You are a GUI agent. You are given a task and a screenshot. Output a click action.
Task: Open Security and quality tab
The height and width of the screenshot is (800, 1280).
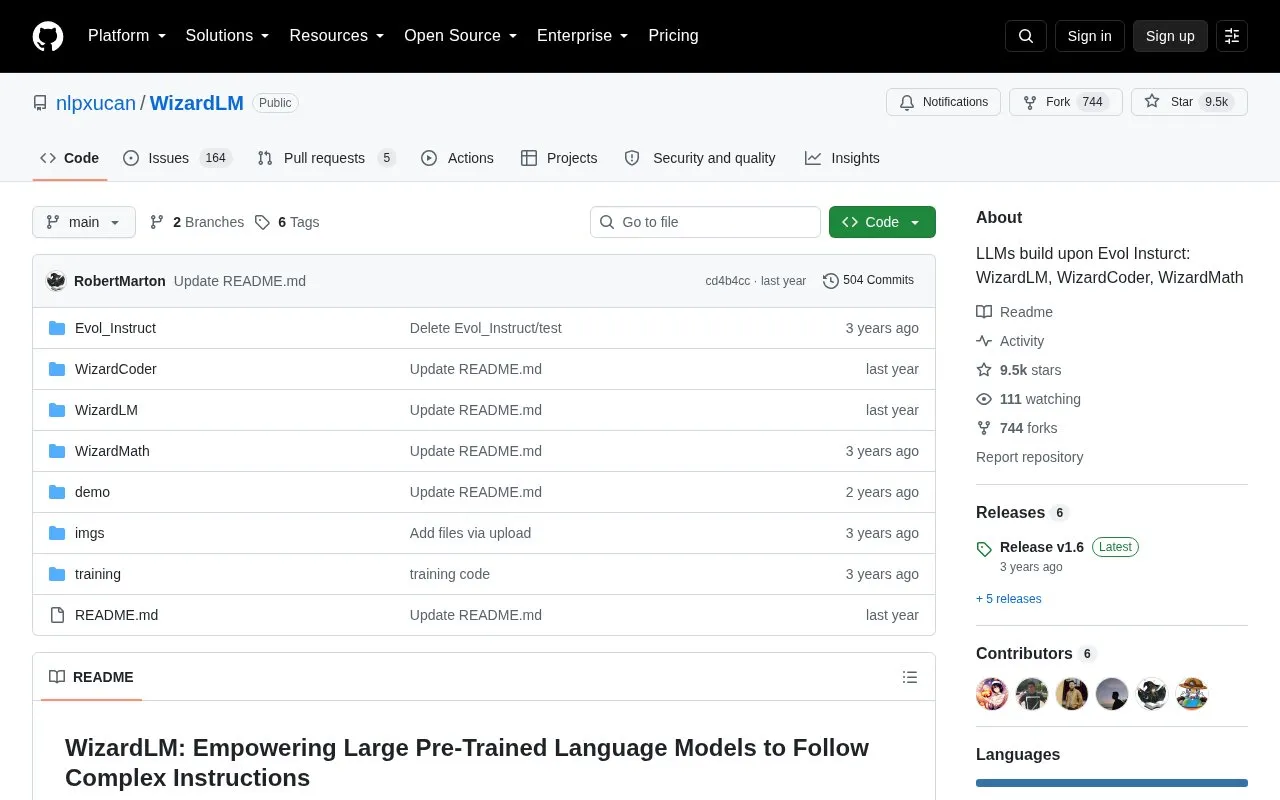700,158
